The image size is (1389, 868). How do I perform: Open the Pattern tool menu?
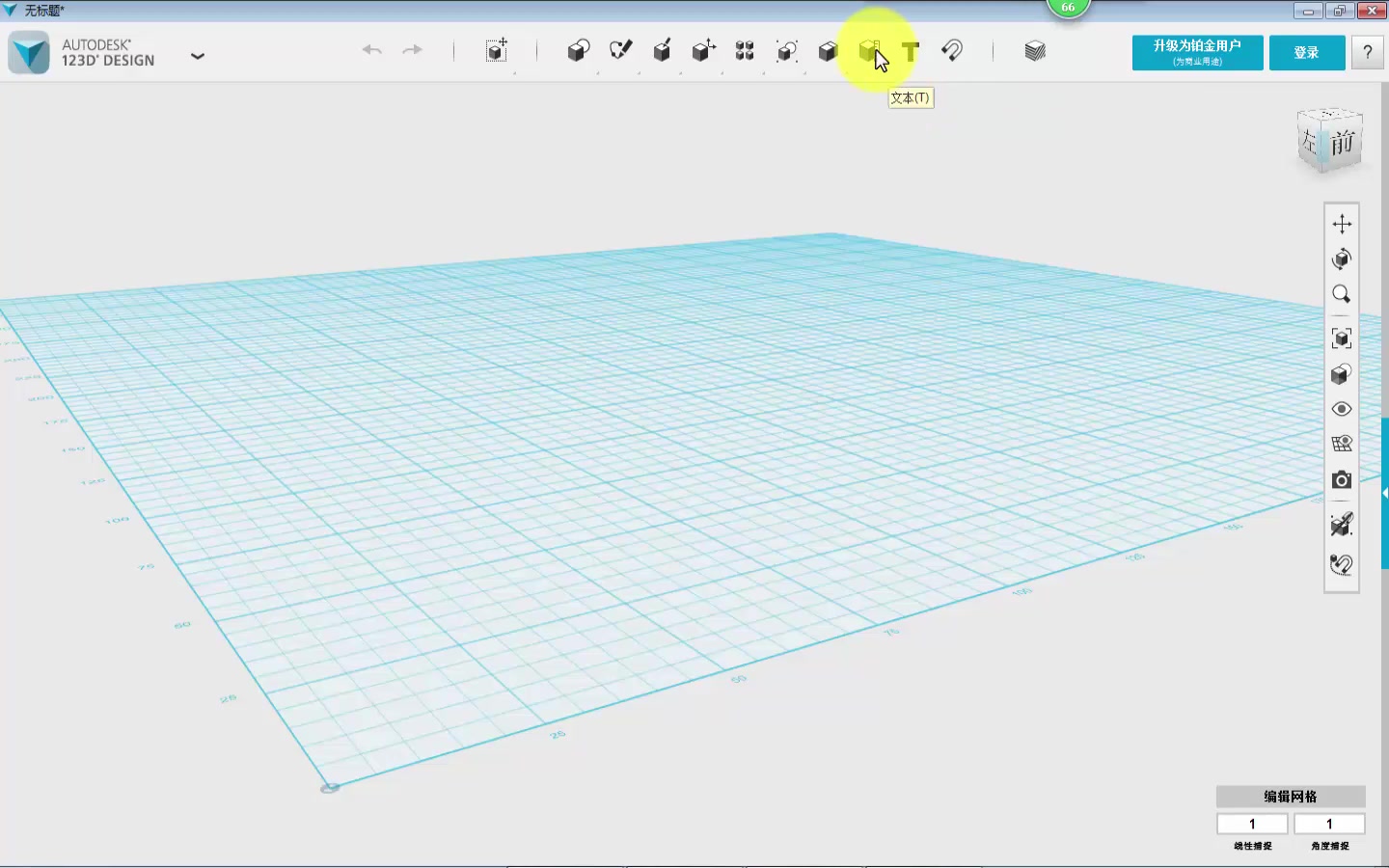pos(745,50)
